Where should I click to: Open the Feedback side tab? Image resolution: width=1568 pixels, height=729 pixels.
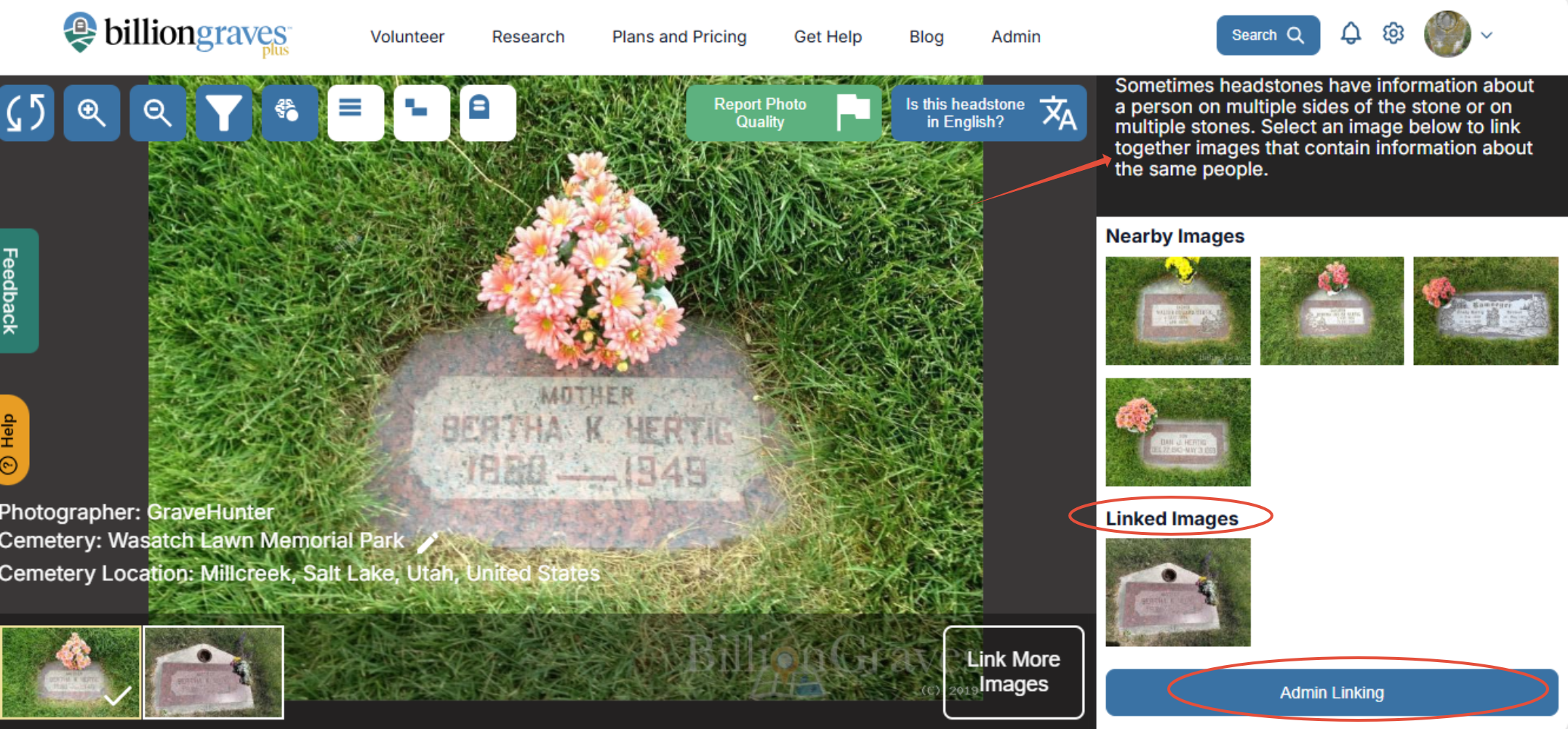[18, 291]
